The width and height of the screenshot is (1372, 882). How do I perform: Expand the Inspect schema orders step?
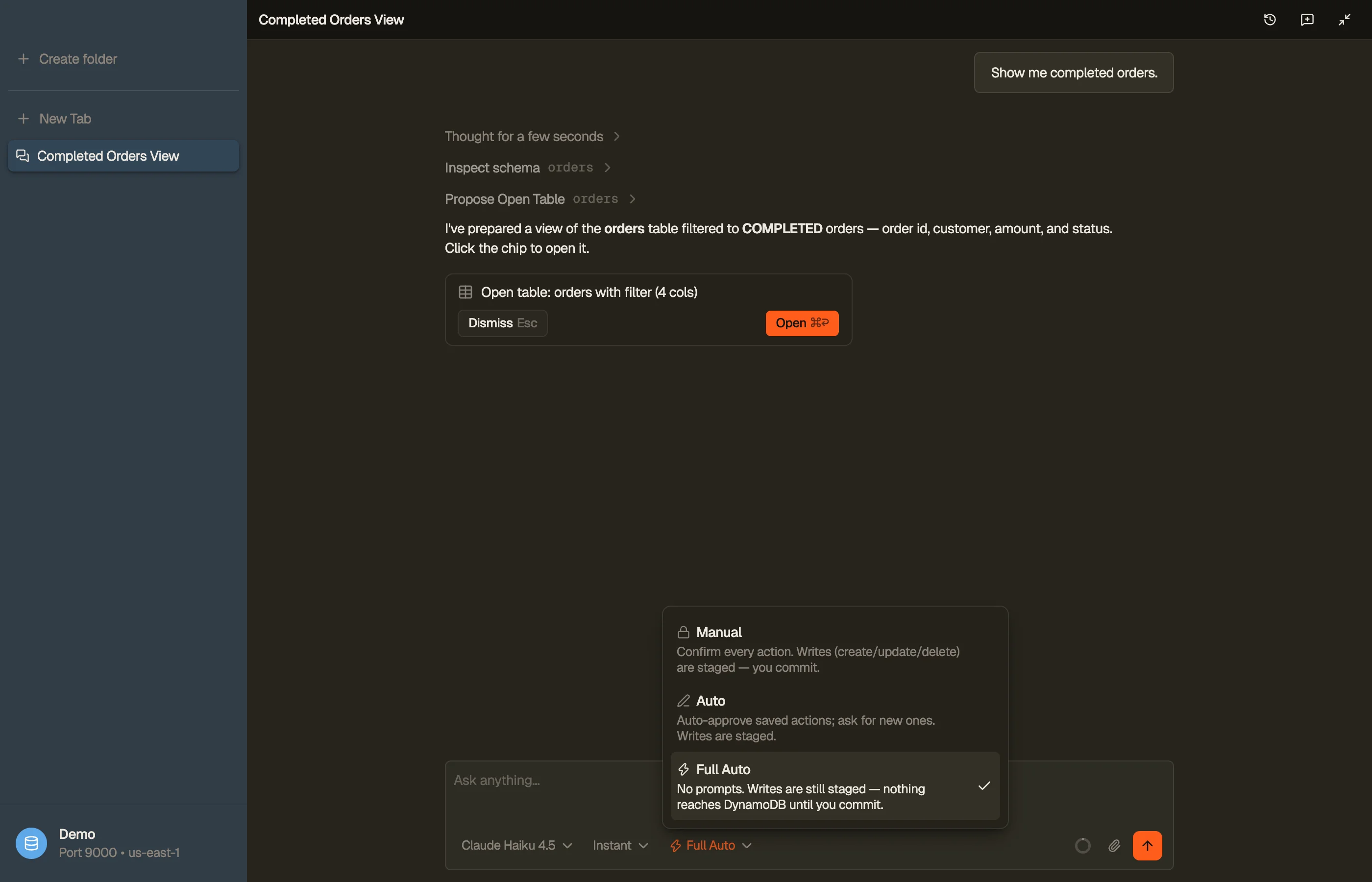point(528,168)
